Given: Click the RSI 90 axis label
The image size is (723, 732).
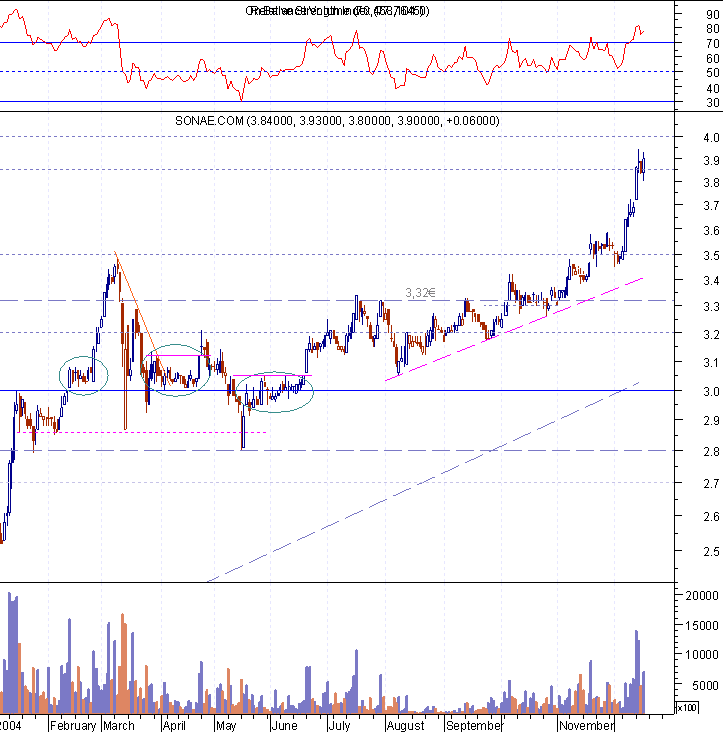Looking at the screenshot, I should coord(713,15).
